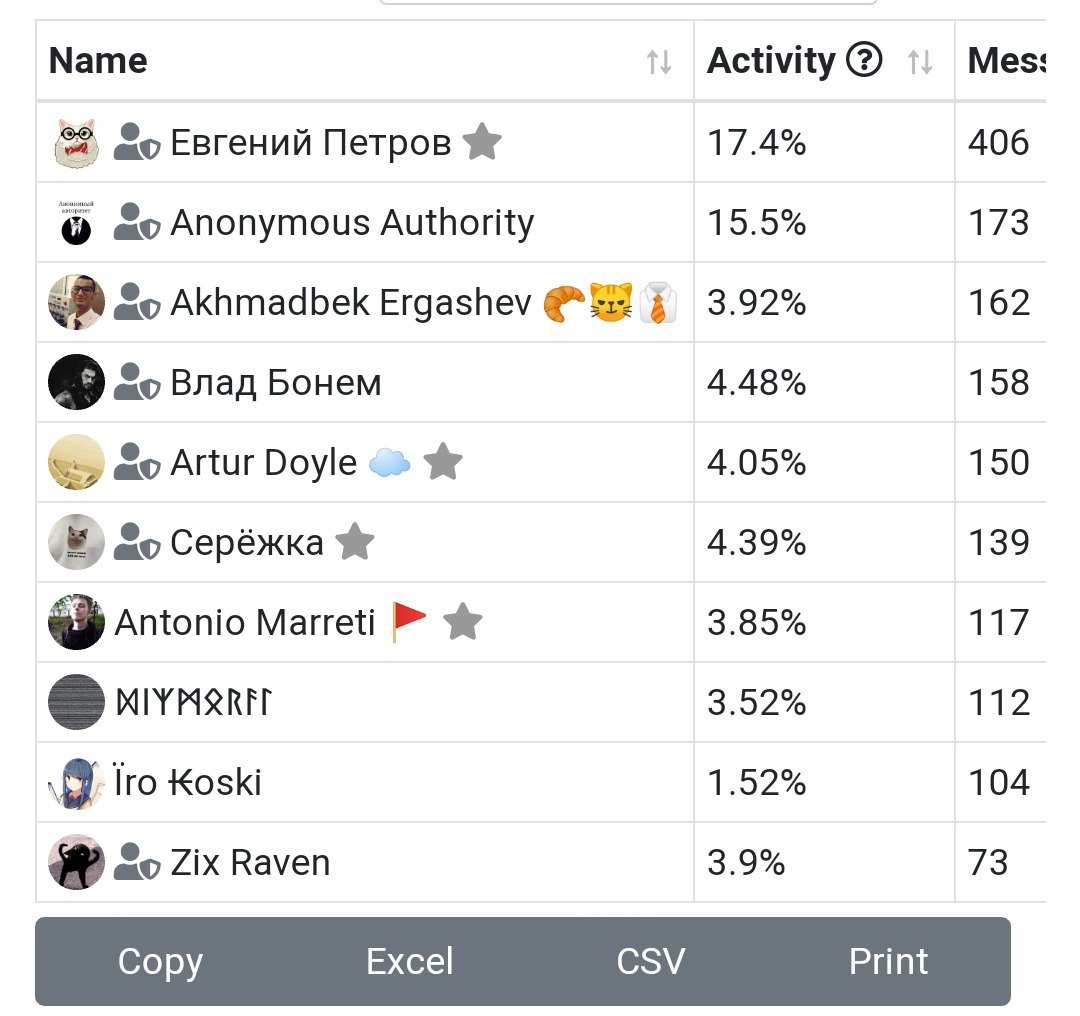Open Ïro Koski's anime avatar
The width and height of the screenshot is (1080, 1016).
pos(76,782)
